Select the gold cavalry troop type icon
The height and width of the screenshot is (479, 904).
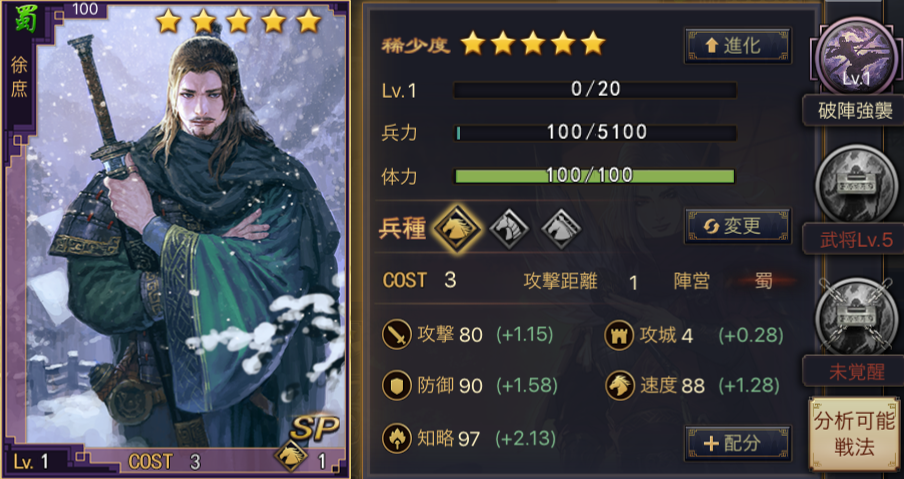[457, 229]
